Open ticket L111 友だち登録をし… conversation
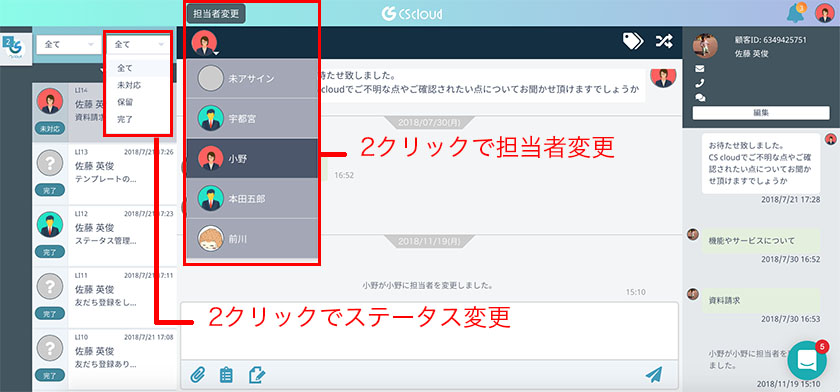This screenshot has height=392, width=840. 104,297
